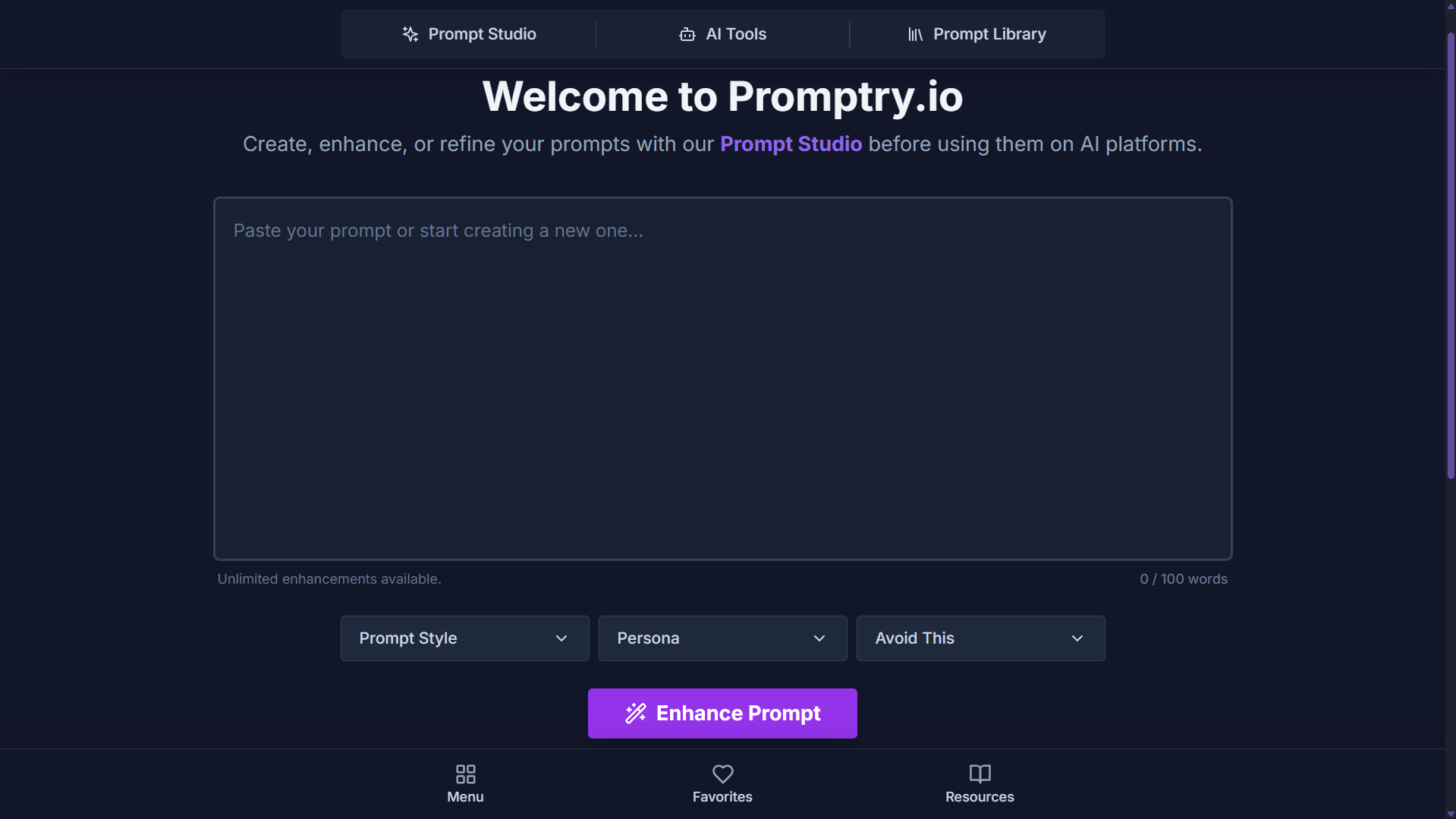Click the magic wand icon on Enhance Prompt
1456x819 pixels.
click(x=635, y=713)
